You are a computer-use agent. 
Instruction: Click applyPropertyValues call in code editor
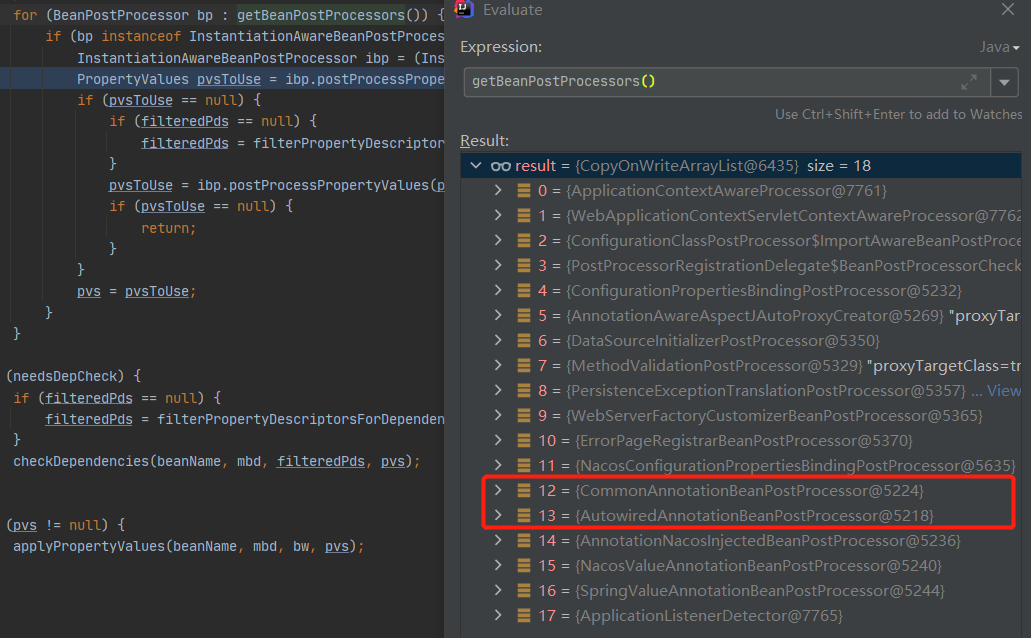pos(188,547)
